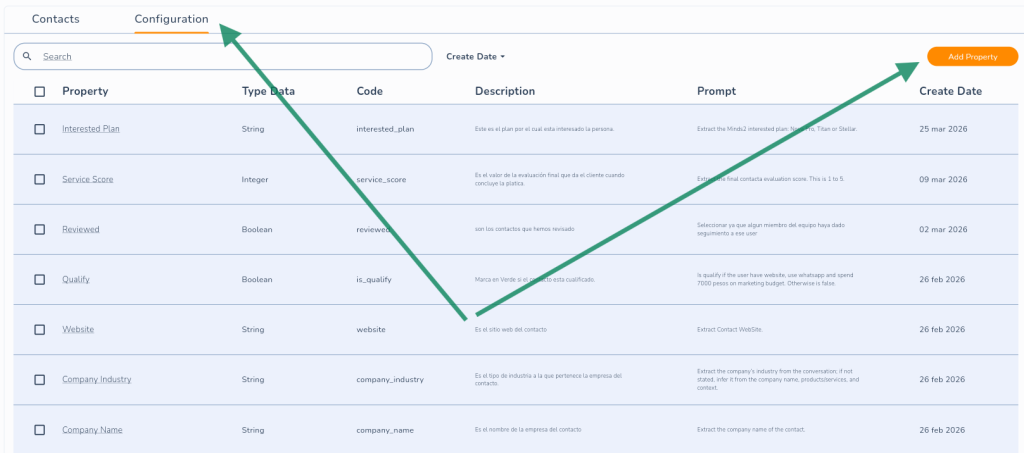The width and height of the screenshot is (1024, 453).
Task: Open the Company Industry property link
Action: coord(97,379)
